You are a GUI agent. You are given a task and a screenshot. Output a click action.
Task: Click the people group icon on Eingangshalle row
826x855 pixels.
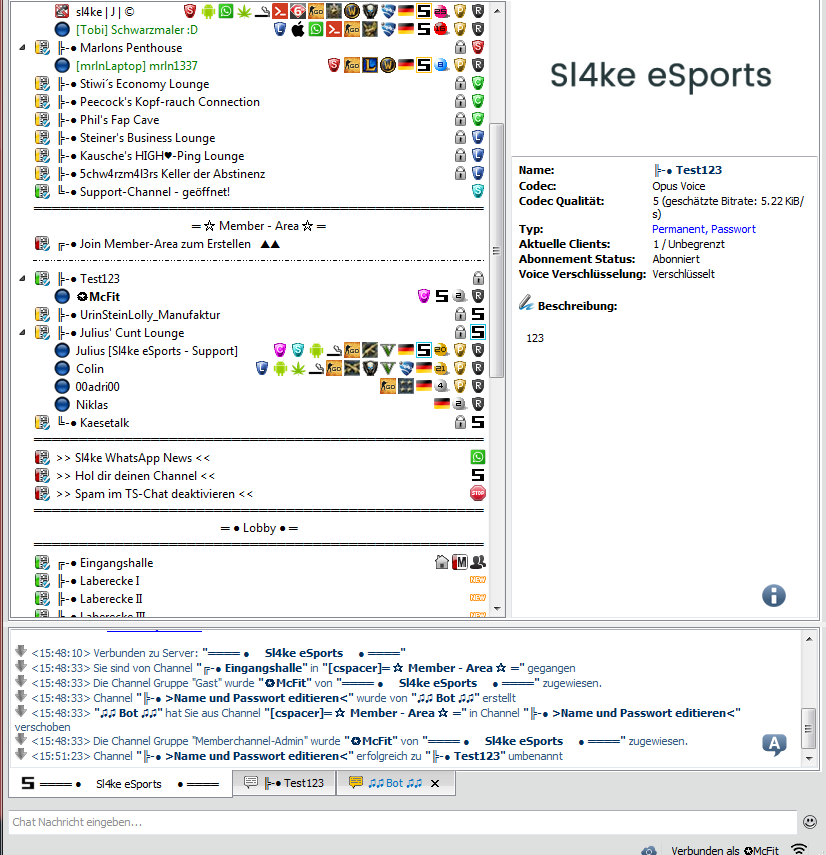478,562
